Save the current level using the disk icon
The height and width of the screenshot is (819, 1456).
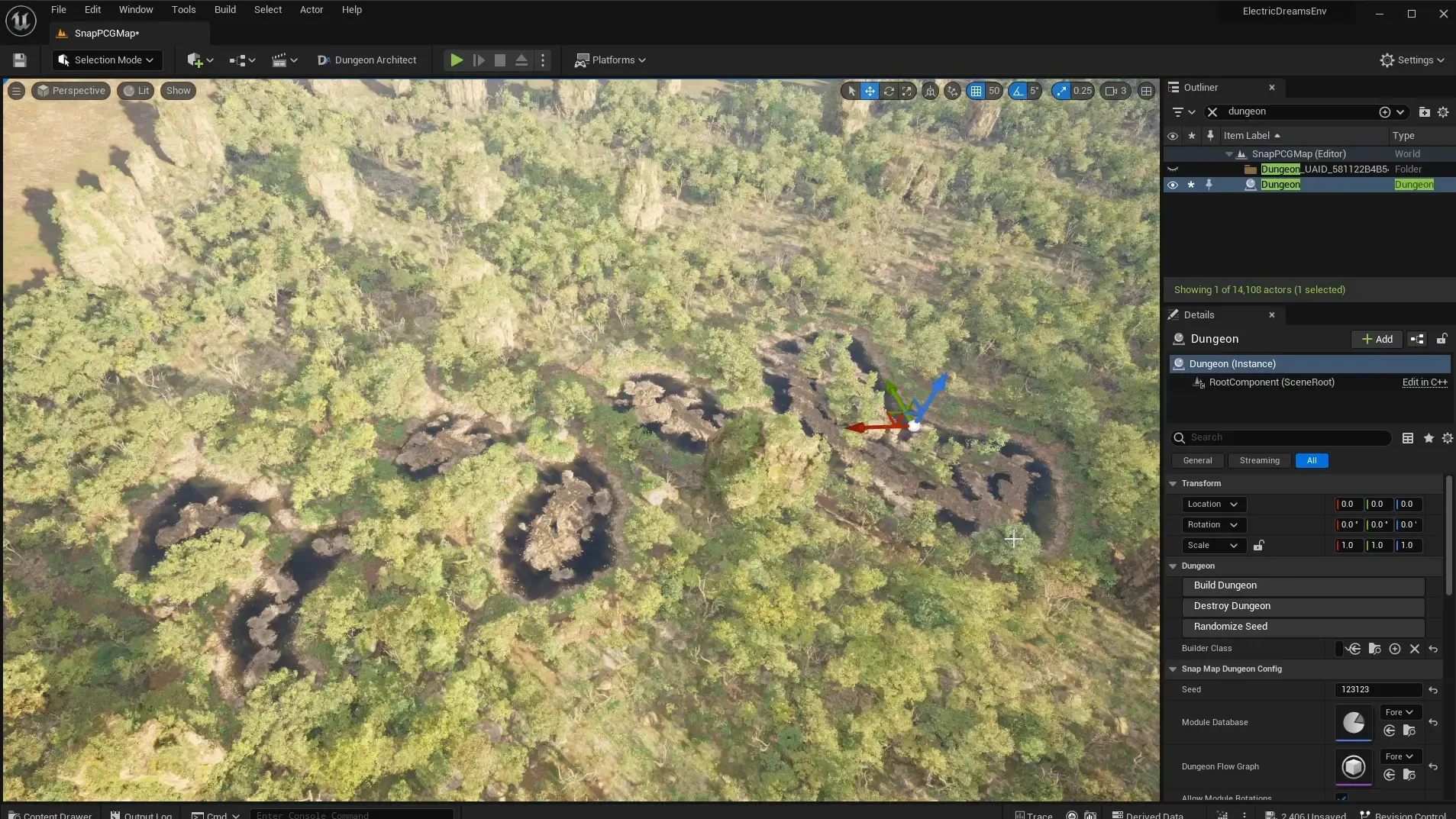tap(20, 60)
